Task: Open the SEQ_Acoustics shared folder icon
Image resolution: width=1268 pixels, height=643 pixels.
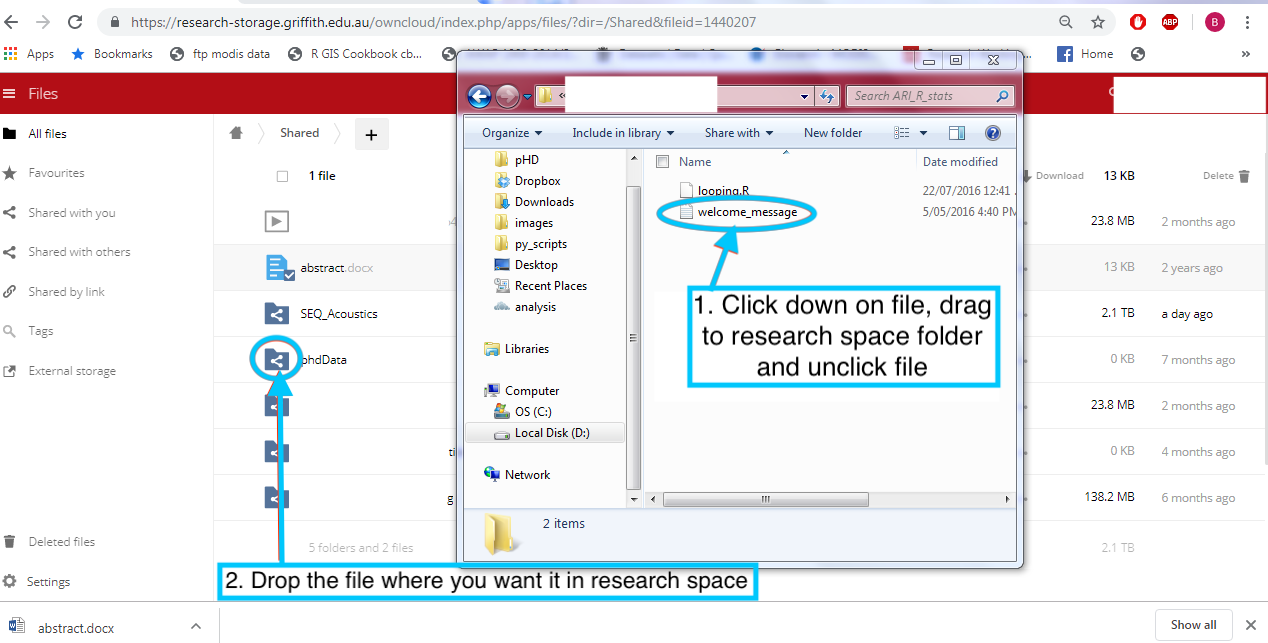Action: (277, 314)
